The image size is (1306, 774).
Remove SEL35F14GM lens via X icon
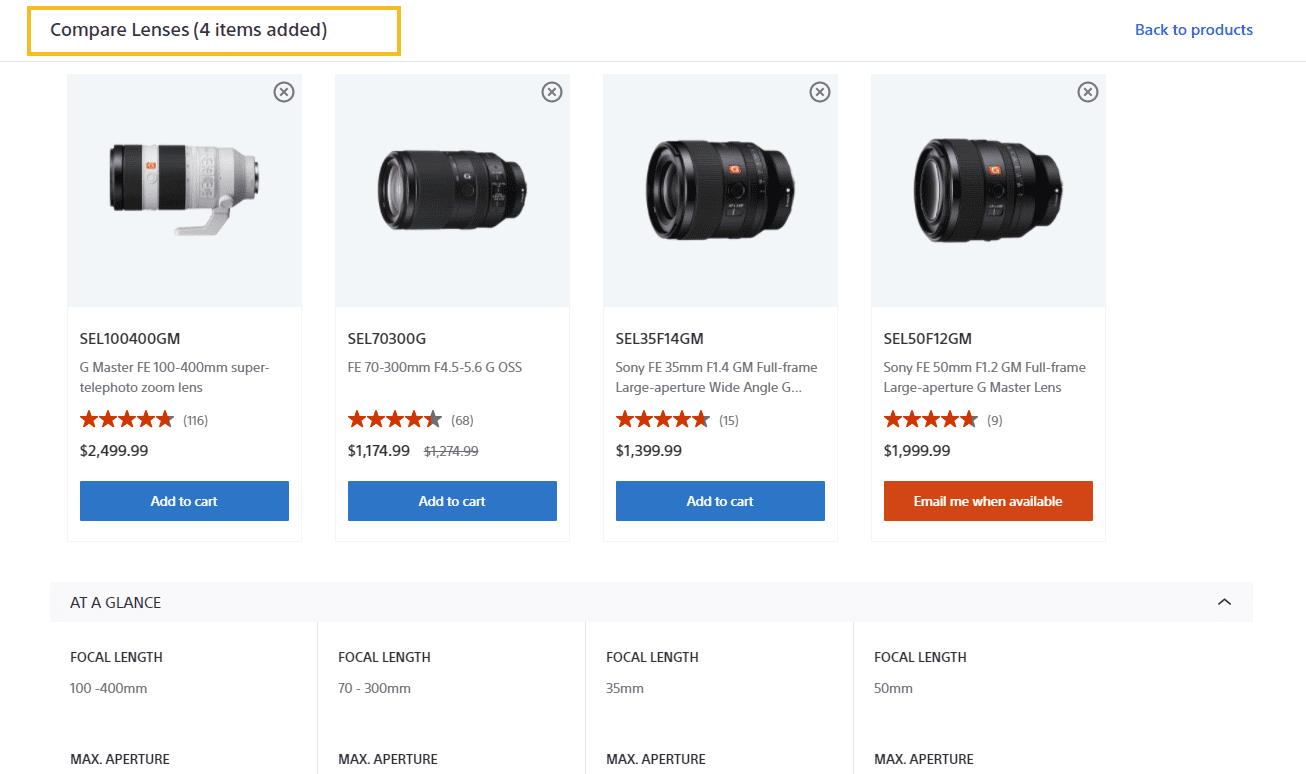click(x=820, y=92)
